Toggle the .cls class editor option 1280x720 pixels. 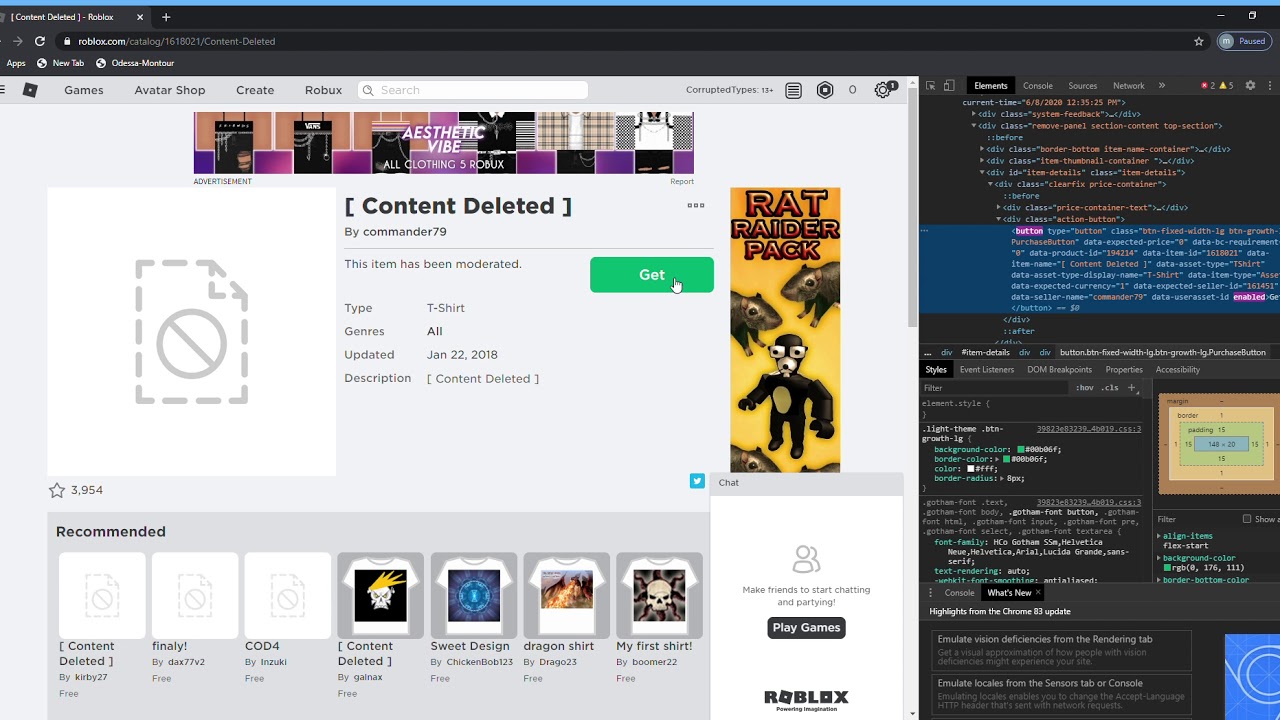click(x=1110, y=388)
